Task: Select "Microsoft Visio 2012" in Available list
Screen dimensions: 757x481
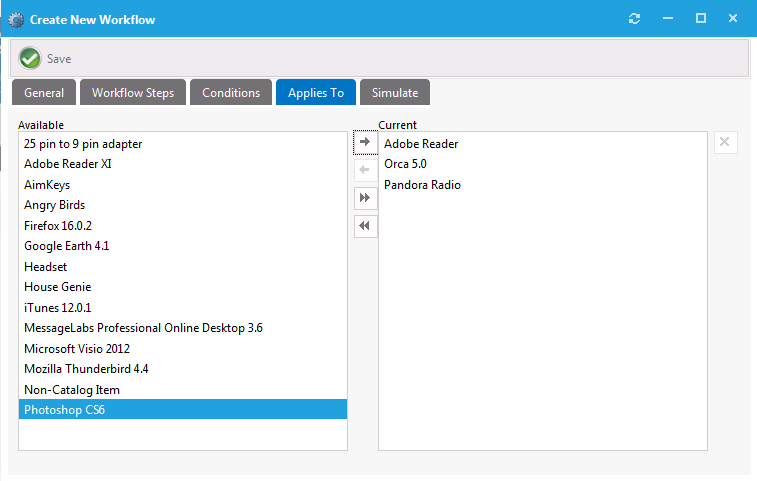Action: tap(182, 349)
